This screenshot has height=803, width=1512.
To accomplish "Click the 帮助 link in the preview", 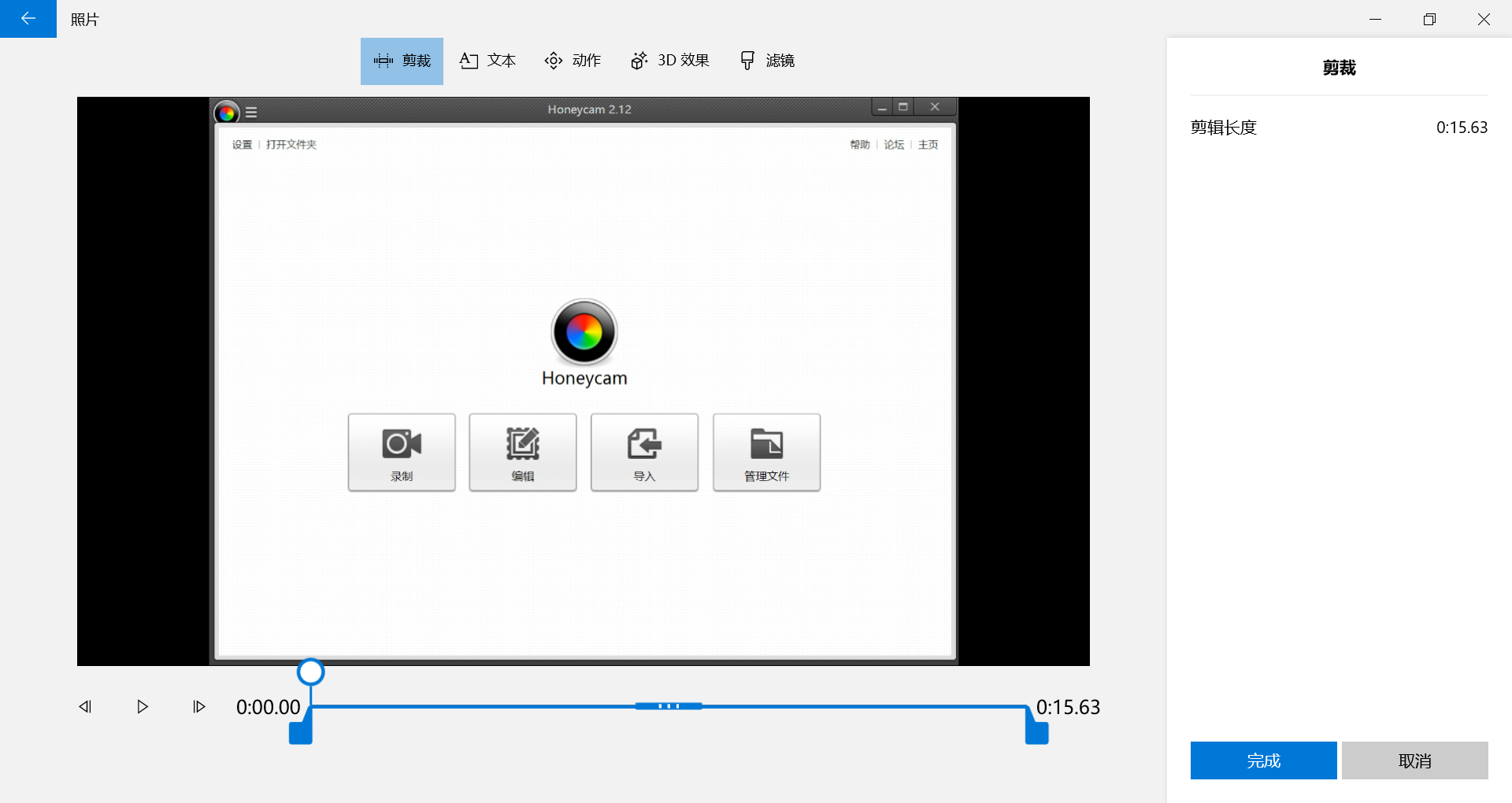I will (x=860, y=145).
